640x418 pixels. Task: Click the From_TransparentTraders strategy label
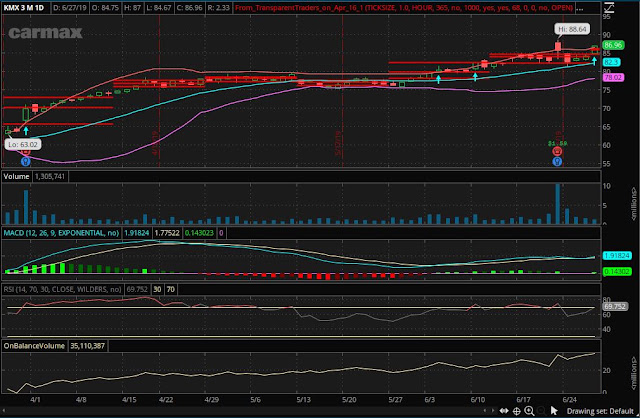coord(404,8)
